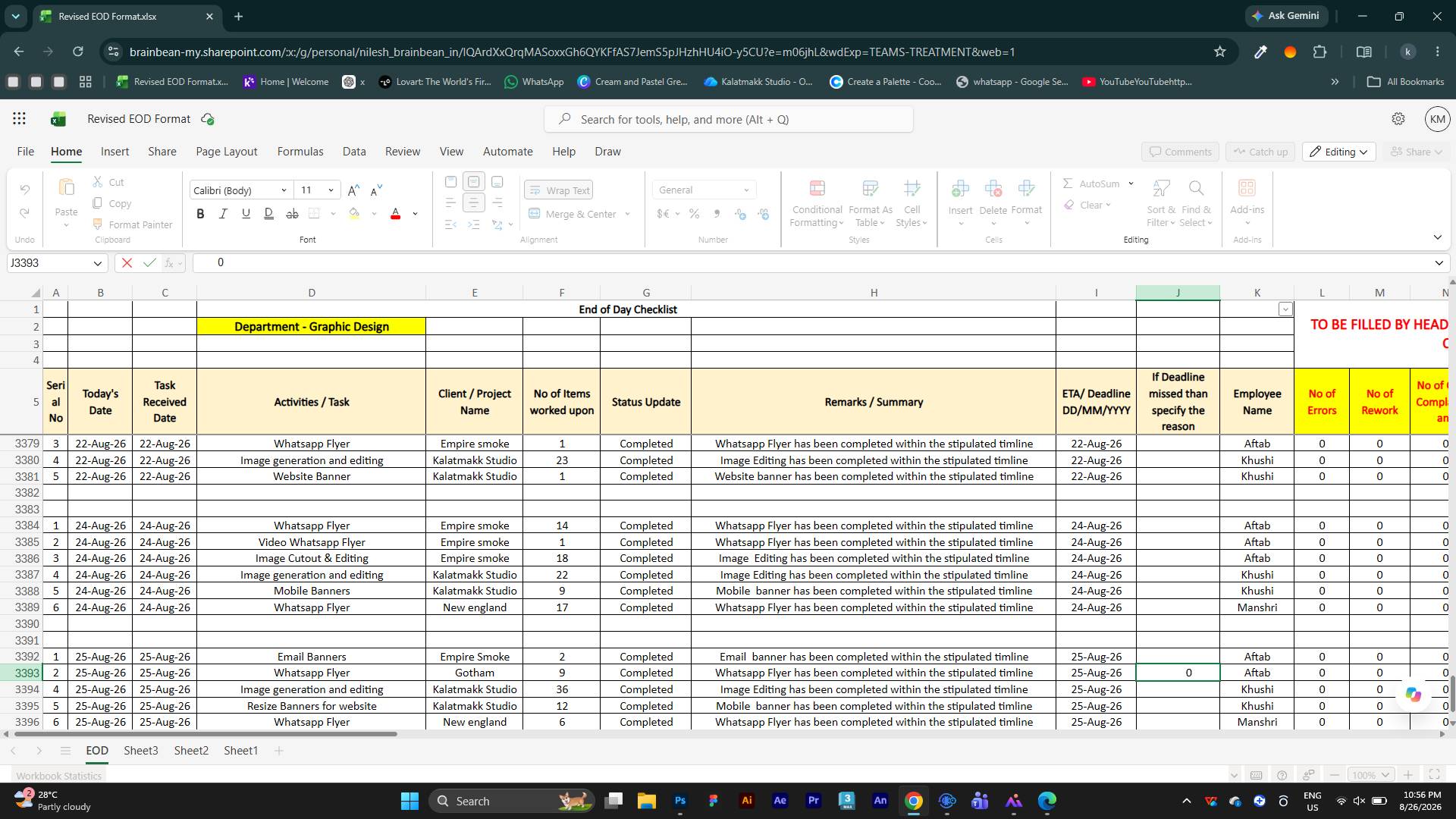Open the Conditional Formatting menu
This screenshot has height=819, width=1456.
(817, 203)
